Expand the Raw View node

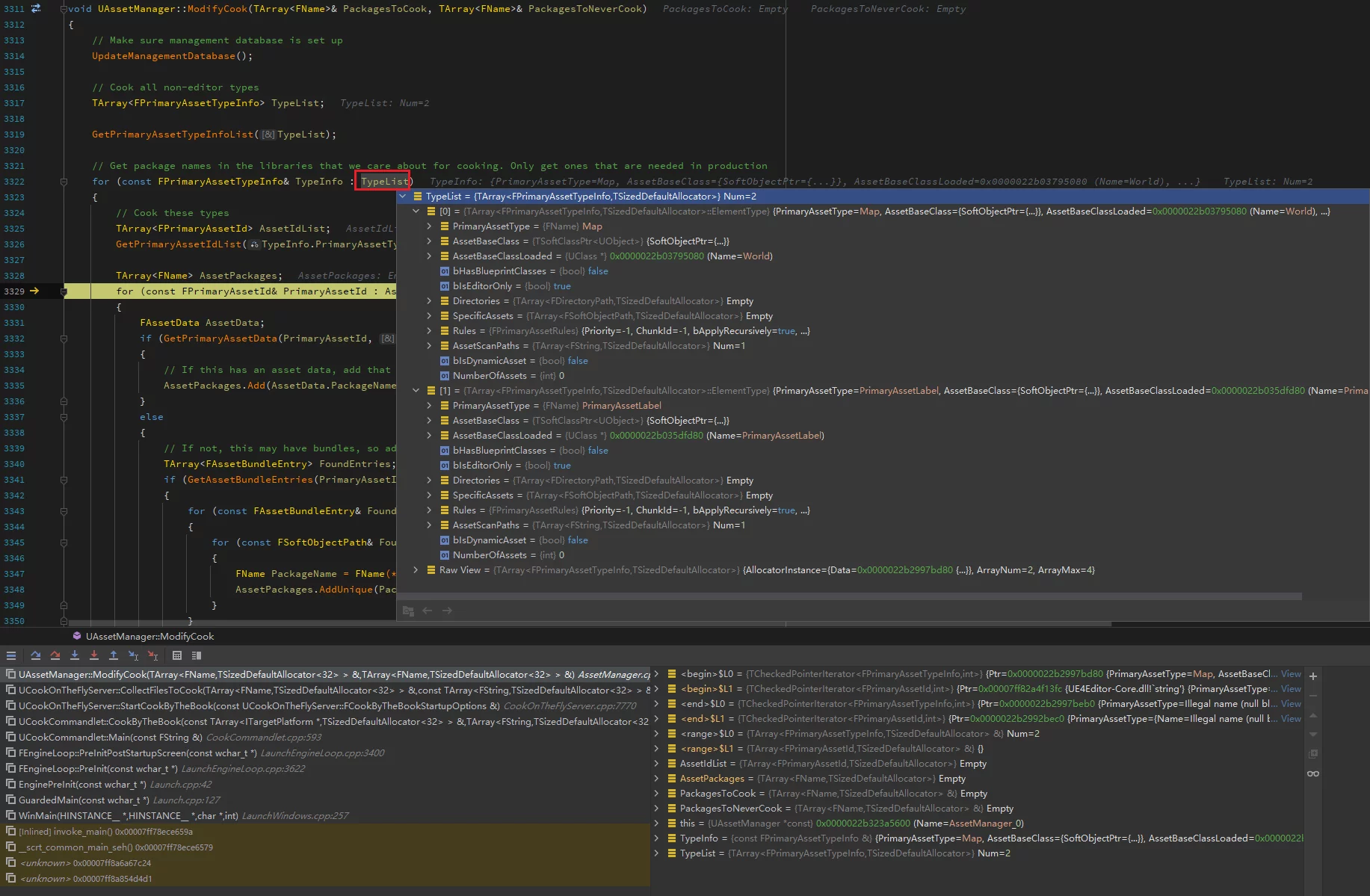[x=416, y=570]
